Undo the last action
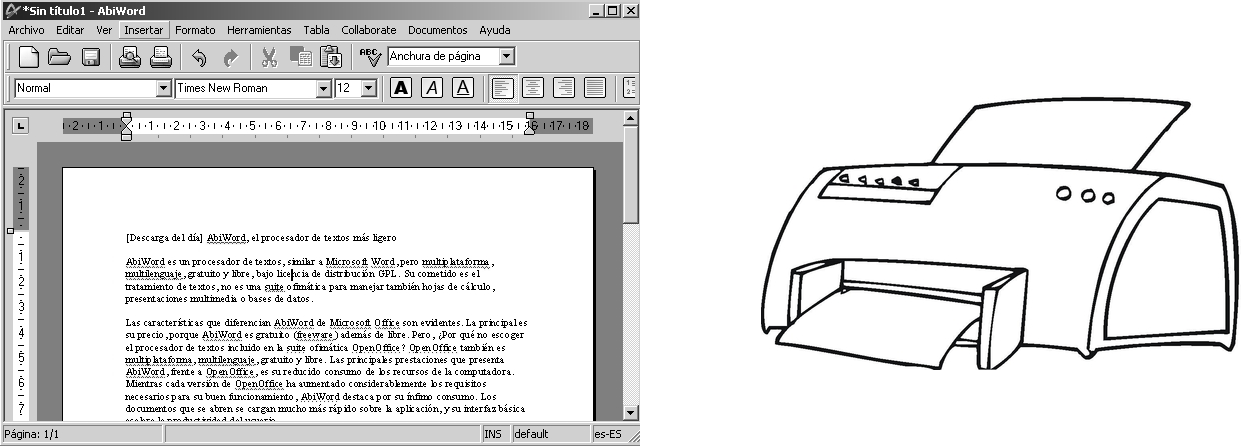 (199, 57)
